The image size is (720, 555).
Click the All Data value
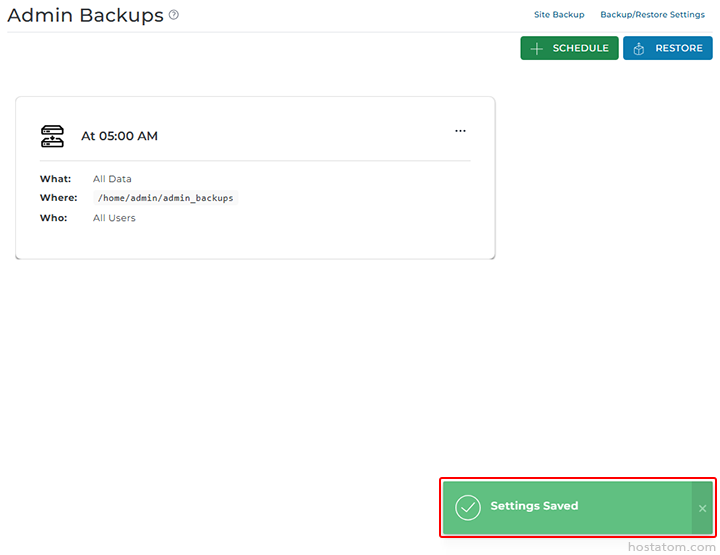pyautogui.click(x=112, y=179)
